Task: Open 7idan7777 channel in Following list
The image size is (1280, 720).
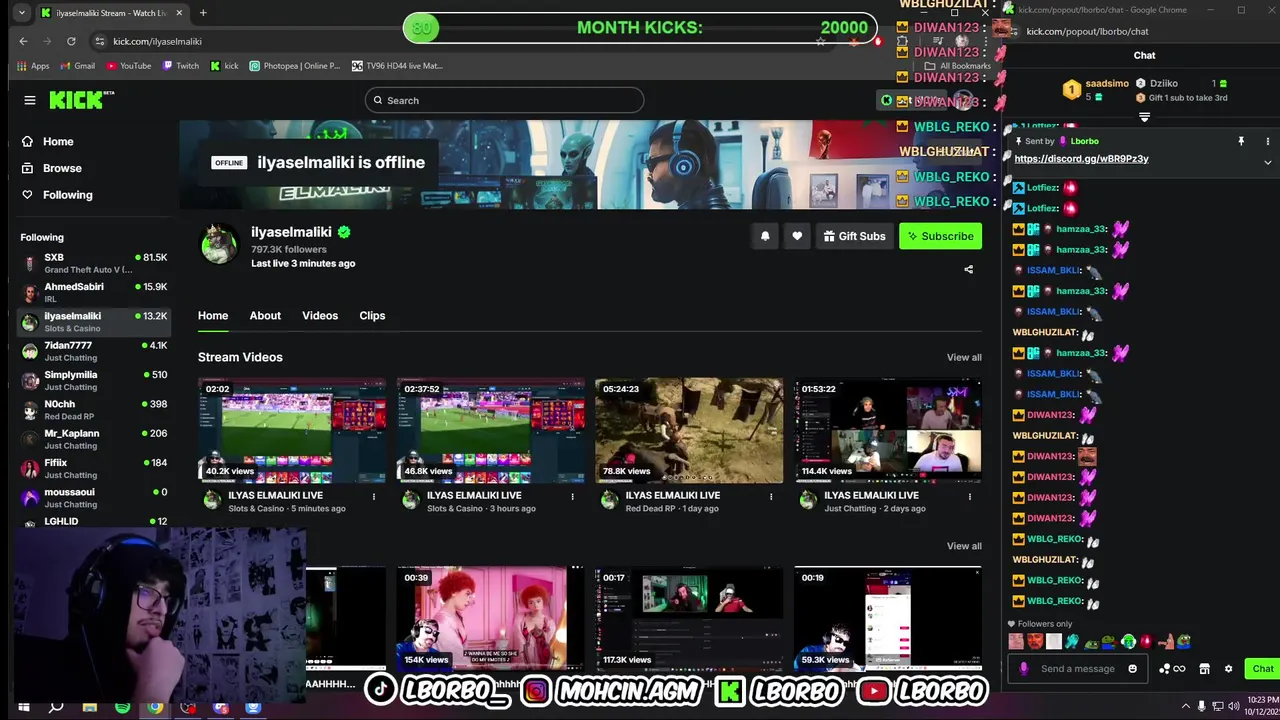Action: [x=94, y=351]
